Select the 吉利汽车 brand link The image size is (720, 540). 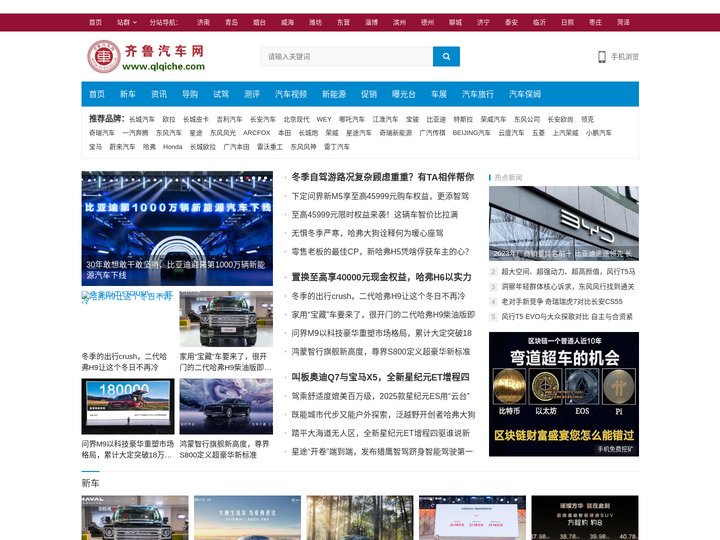[x=230, y=119]
